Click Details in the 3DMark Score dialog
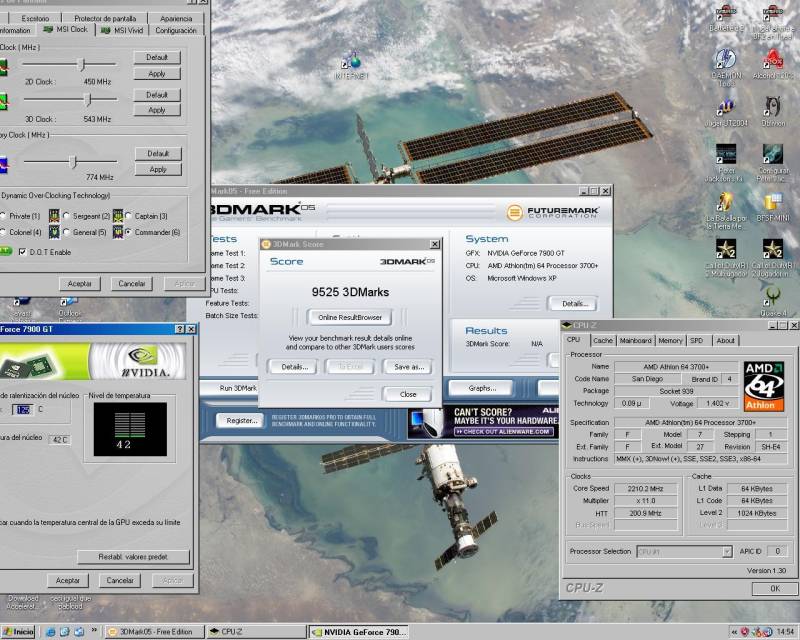Screen dimensions: 800x640 point(294,367)
